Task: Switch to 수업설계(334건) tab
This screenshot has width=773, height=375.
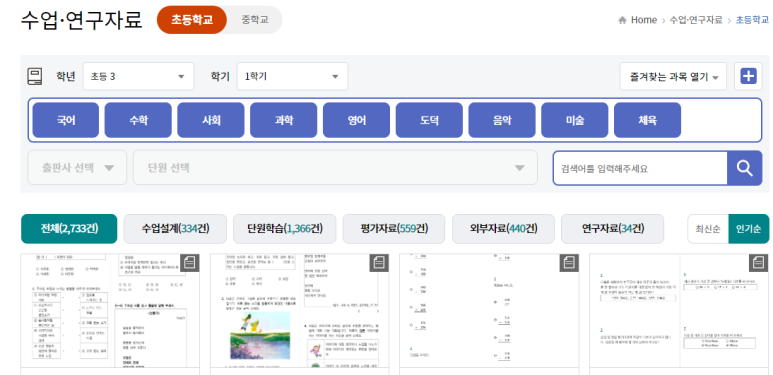Action: point(175,229)
